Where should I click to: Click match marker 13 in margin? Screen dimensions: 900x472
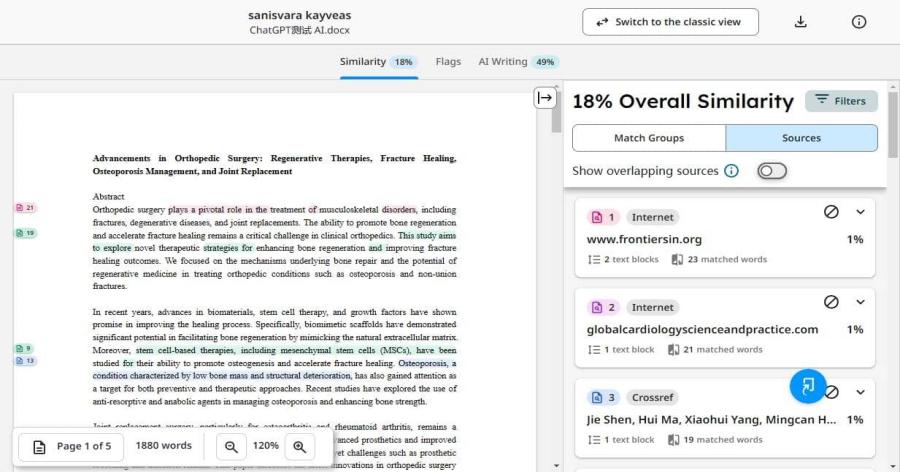pyautogui.click(x=25, y=361)
